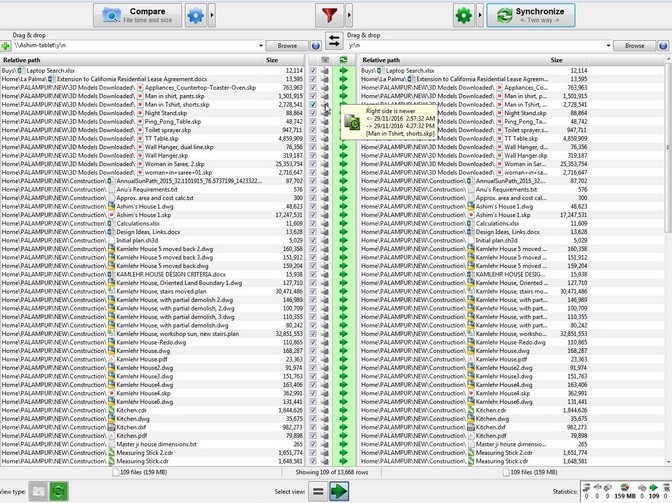The width and height of the screenshot is (672, 503).
Task: Toggle checkbox for Woman in Saree, 2.skp
Action: (313, 164)
